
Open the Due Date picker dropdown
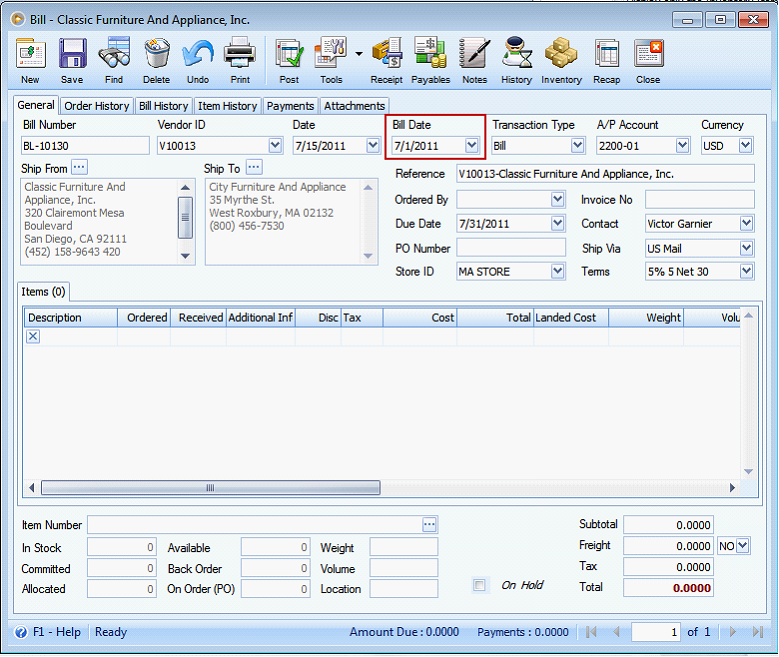(x=557, y=223)
